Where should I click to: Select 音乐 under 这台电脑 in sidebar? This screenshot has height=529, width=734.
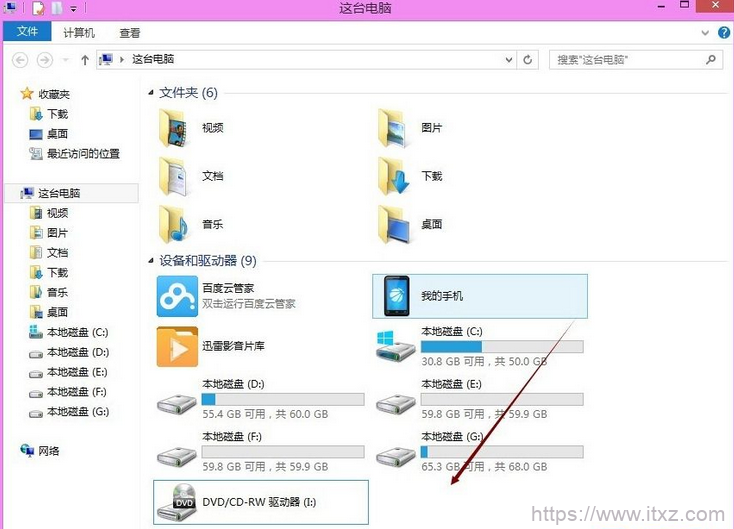point(49,292)
